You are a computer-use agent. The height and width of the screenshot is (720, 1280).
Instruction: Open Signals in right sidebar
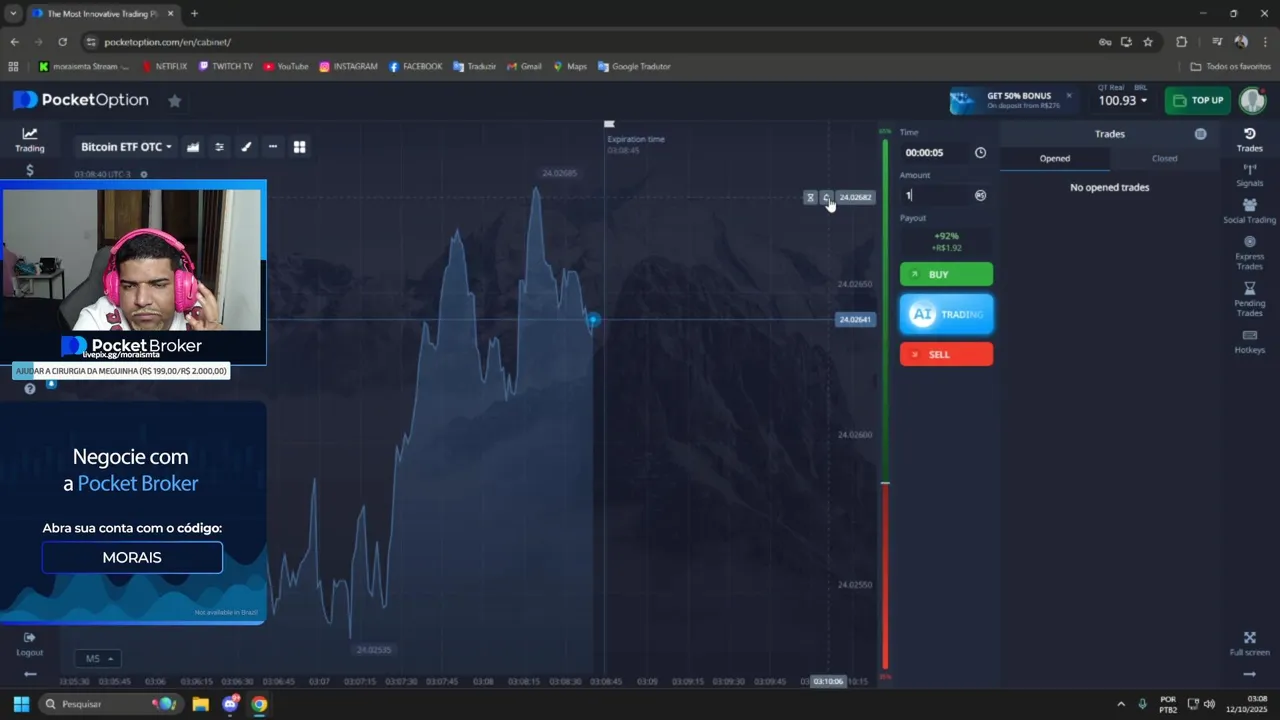coord(1249,176)
